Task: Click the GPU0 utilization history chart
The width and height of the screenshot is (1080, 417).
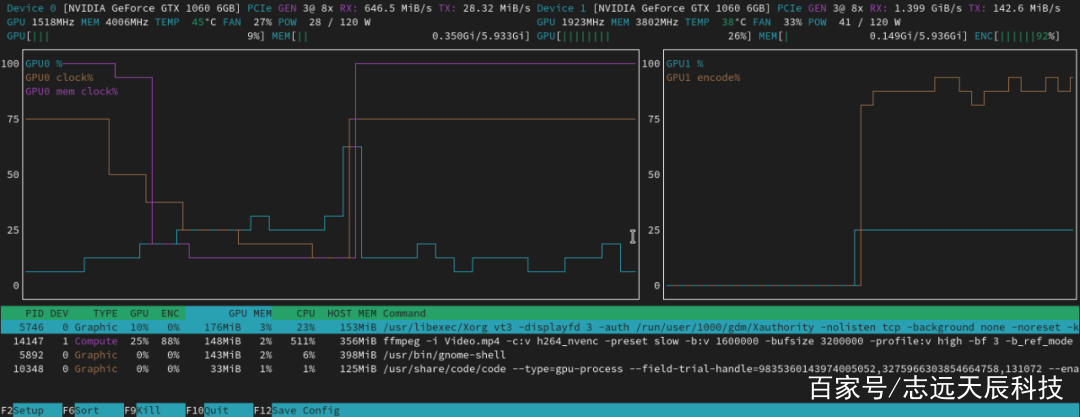Action: click(331, 174)
